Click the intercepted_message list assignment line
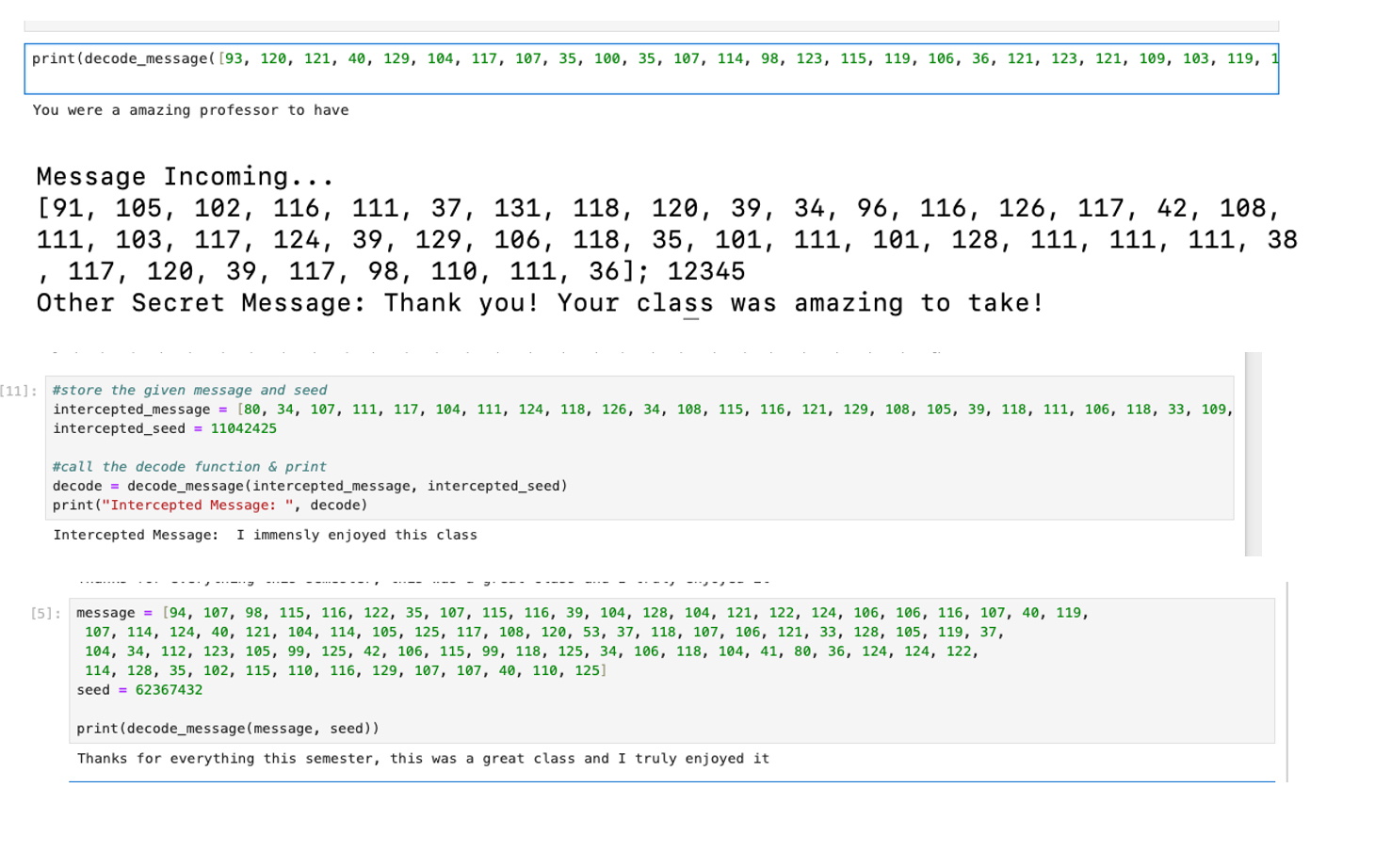Screen dimensions: 1375x868 (640, 410)
